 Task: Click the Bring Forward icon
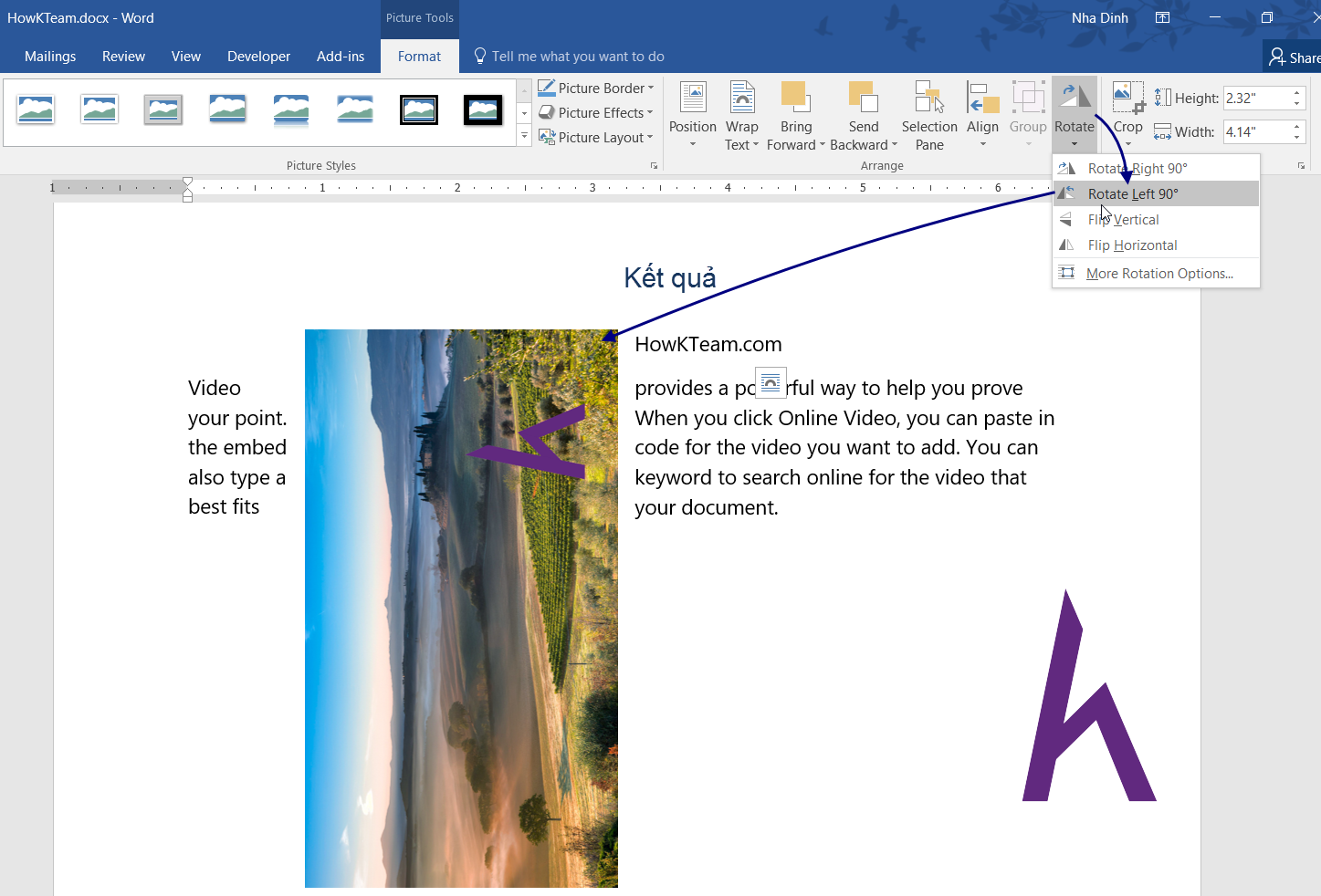pyautogui.click(x=795, y=97)
